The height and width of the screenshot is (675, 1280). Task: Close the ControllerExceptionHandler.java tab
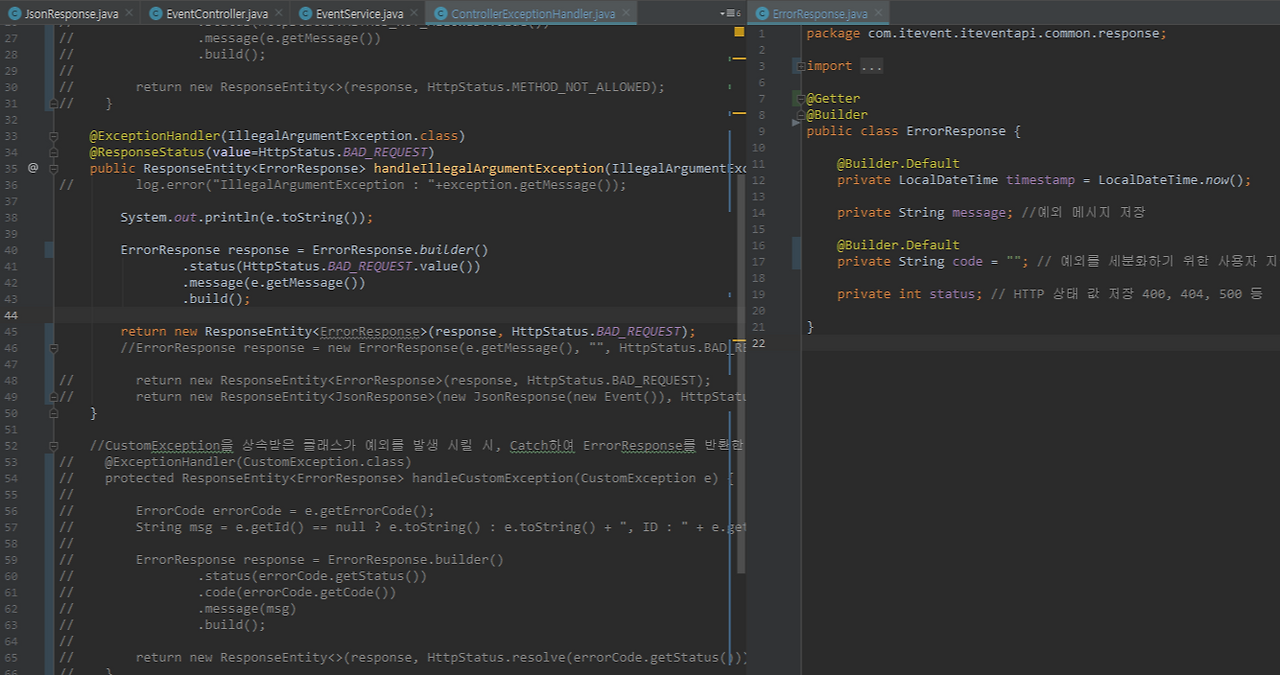[626, 14]
